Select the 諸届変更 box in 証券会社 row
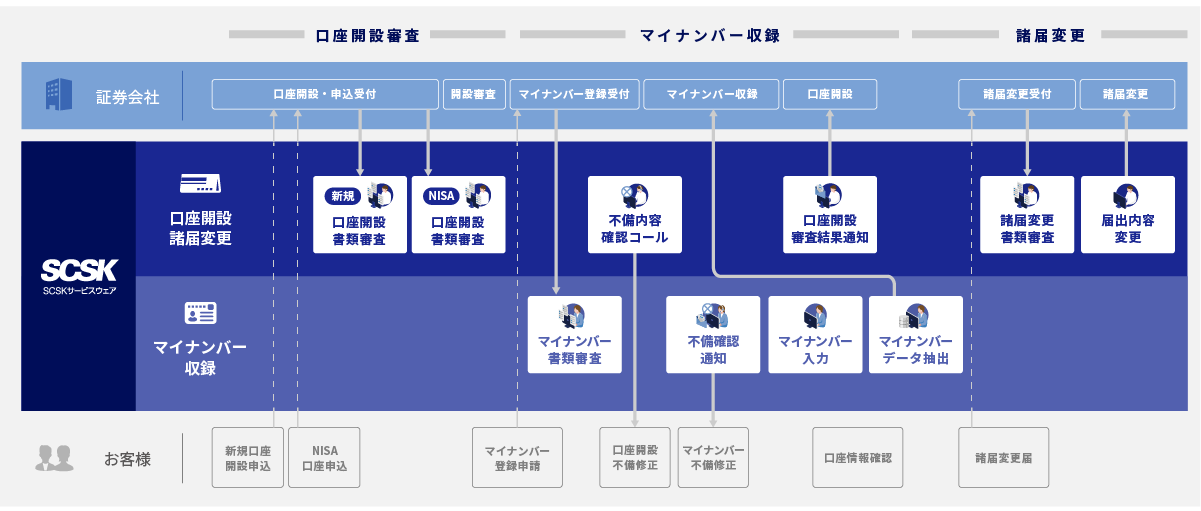Screen dimensions: 1201x511 [1127, 95]
